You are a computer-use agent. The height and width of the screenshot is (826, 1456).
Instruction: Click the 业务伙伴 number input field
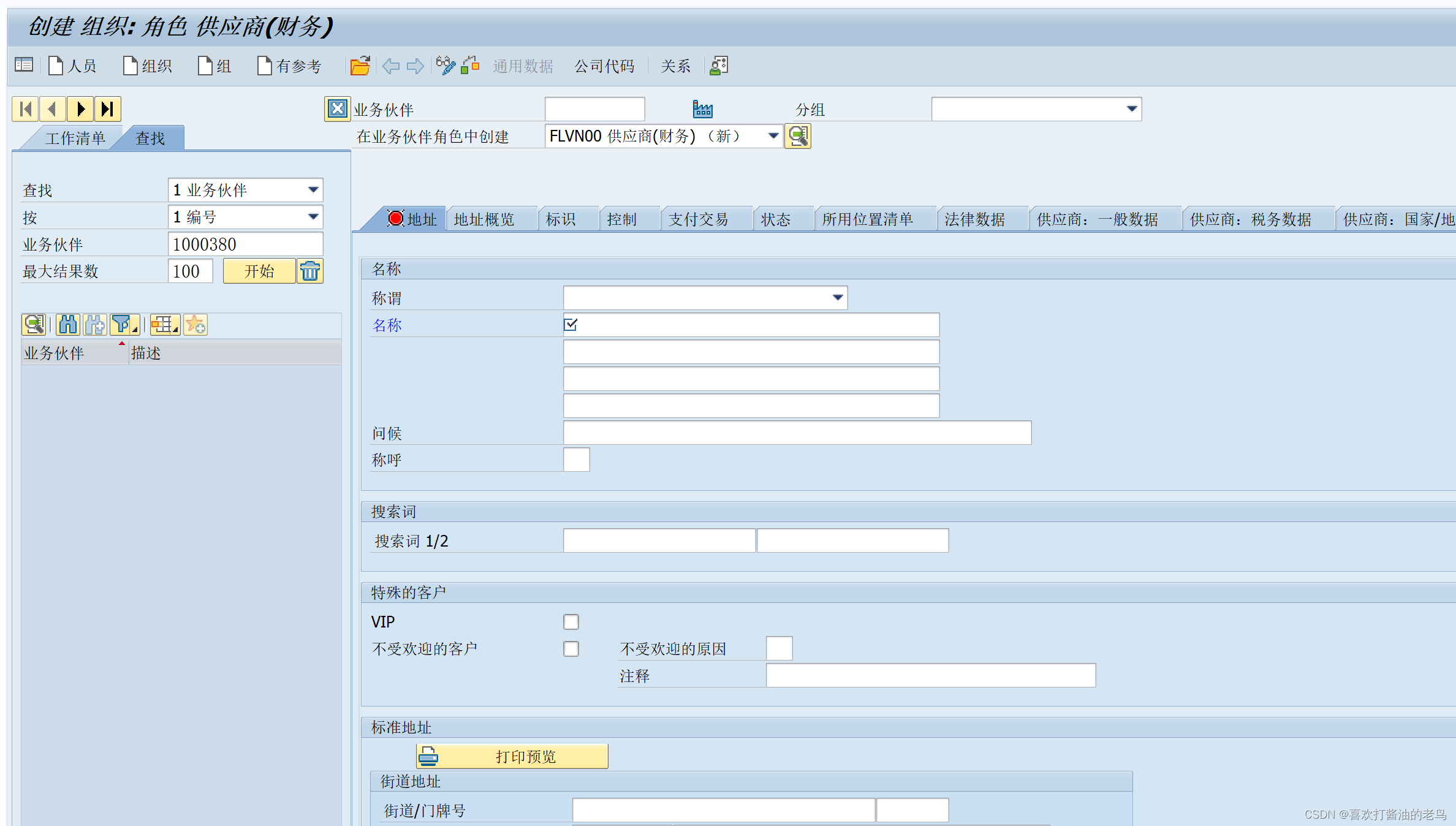click(245, 244)
